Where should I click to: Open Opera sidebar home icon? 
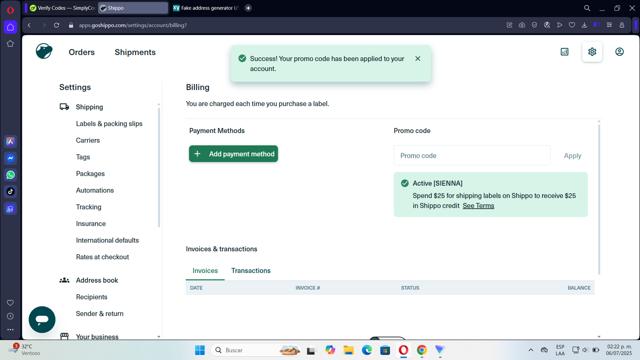point(11,27)
